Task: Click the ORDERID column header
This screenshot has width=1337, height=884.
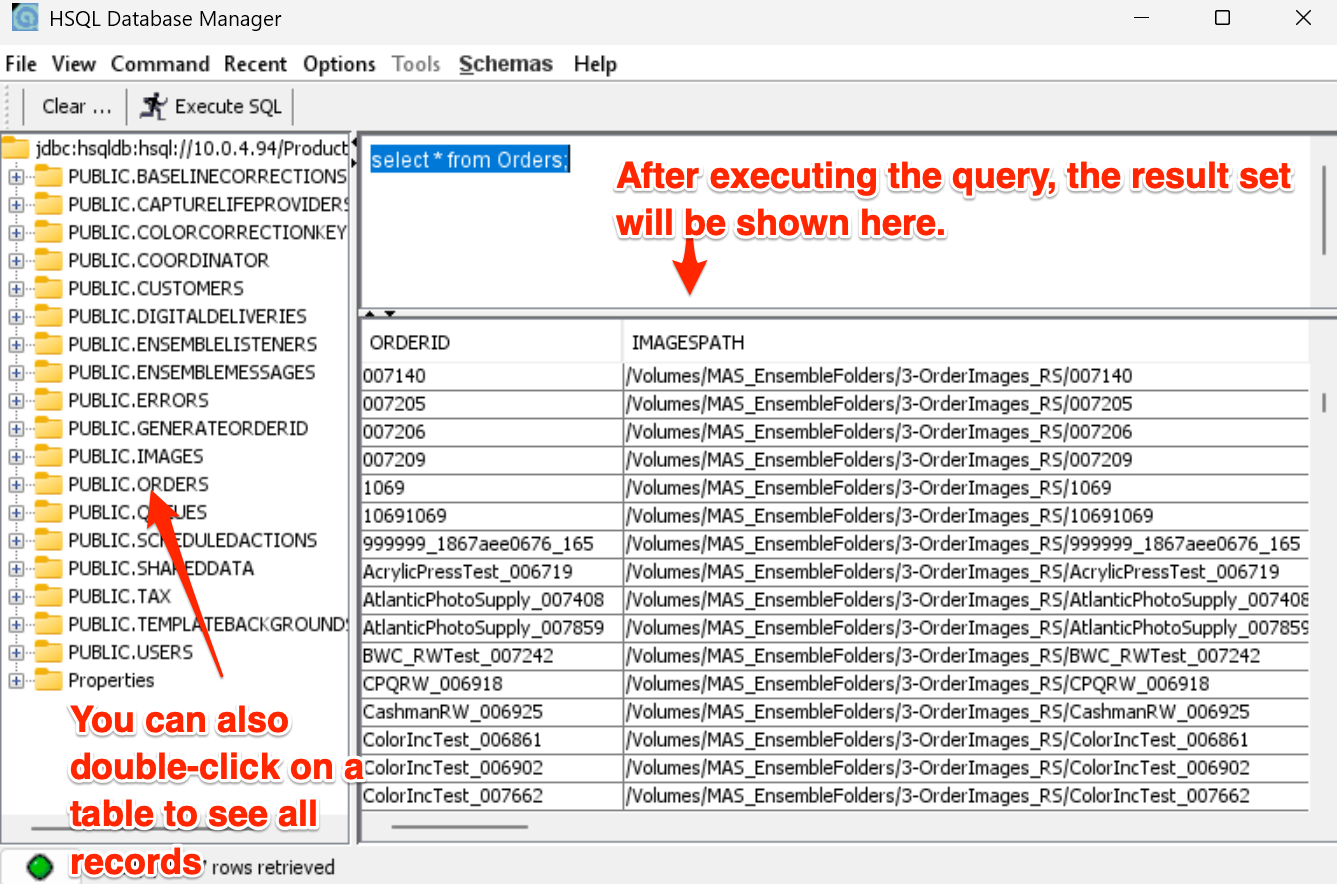Action: (x=410, y=343)
